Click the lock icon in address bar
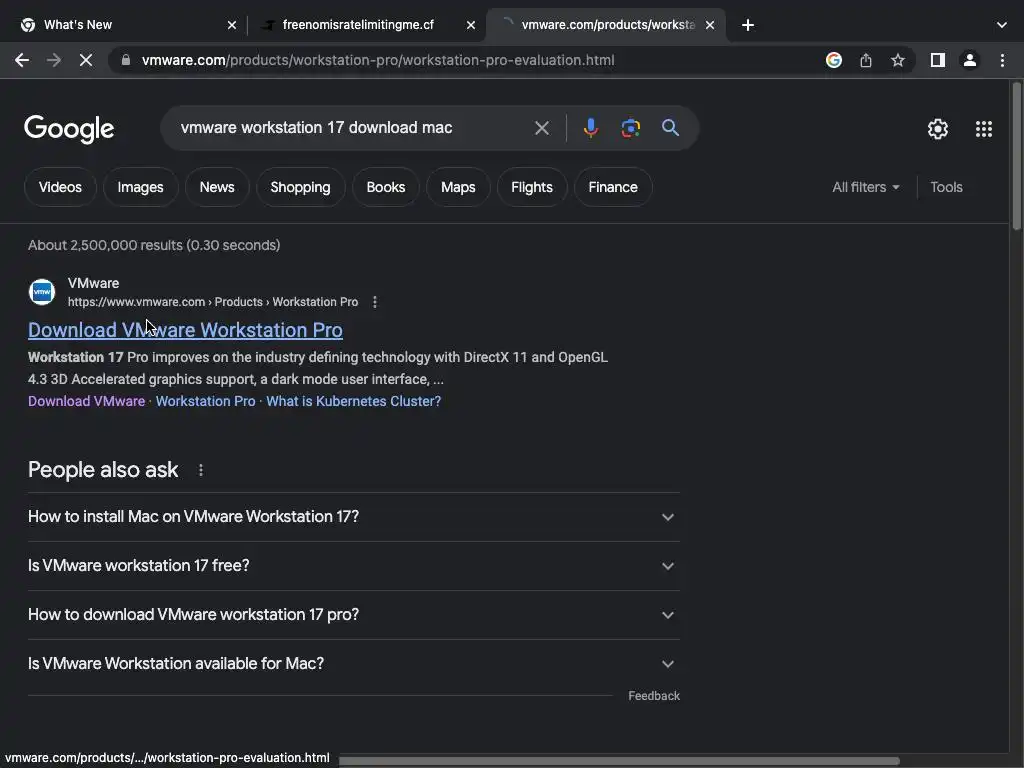The image size is (1024, 768). pyautogui.click(x=126, y=60)
